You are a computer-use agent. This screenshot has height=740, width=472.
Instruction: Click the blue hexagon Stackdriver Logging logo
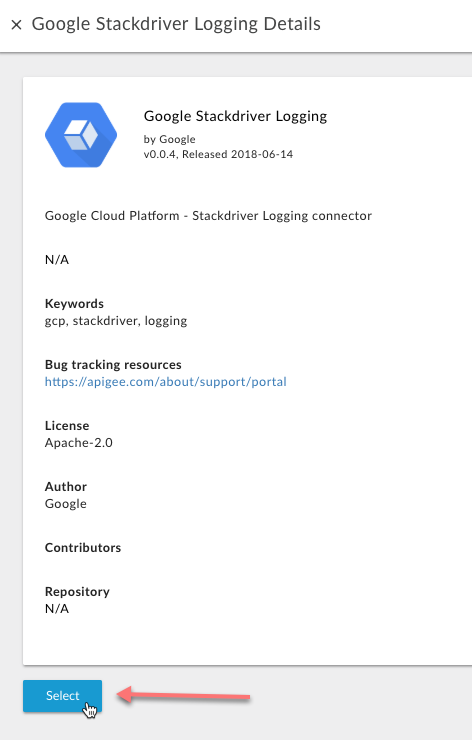81,135
